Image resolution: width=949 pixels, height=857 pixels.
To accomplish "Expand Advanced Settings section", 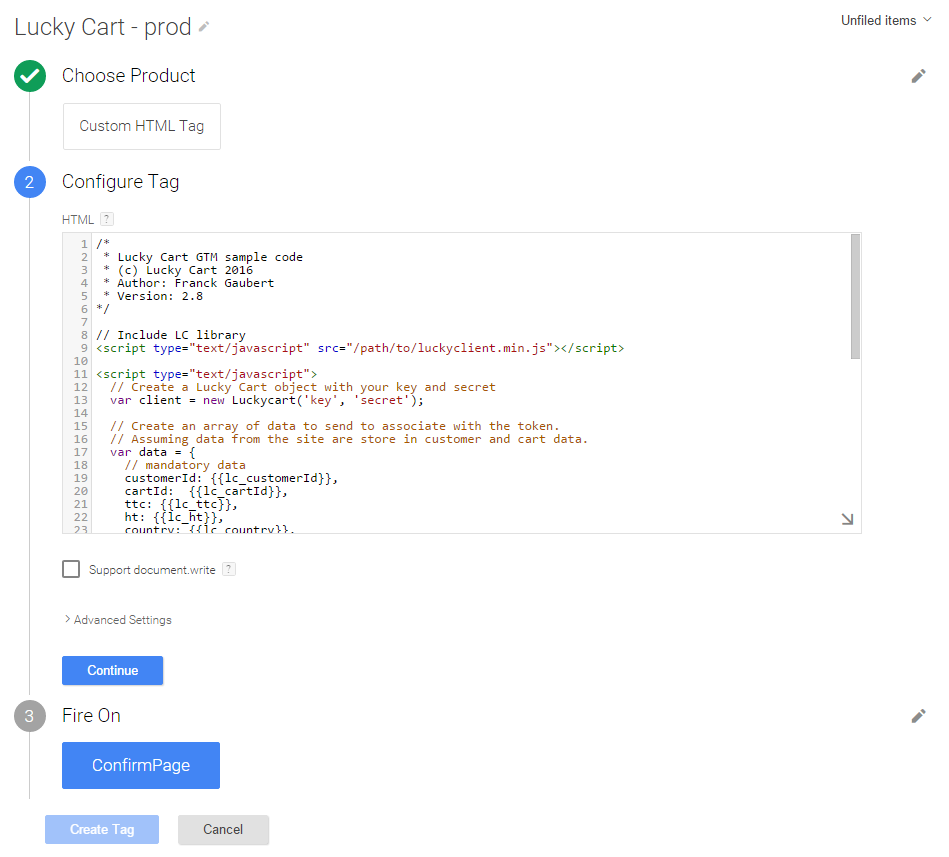I will [118, 620].
